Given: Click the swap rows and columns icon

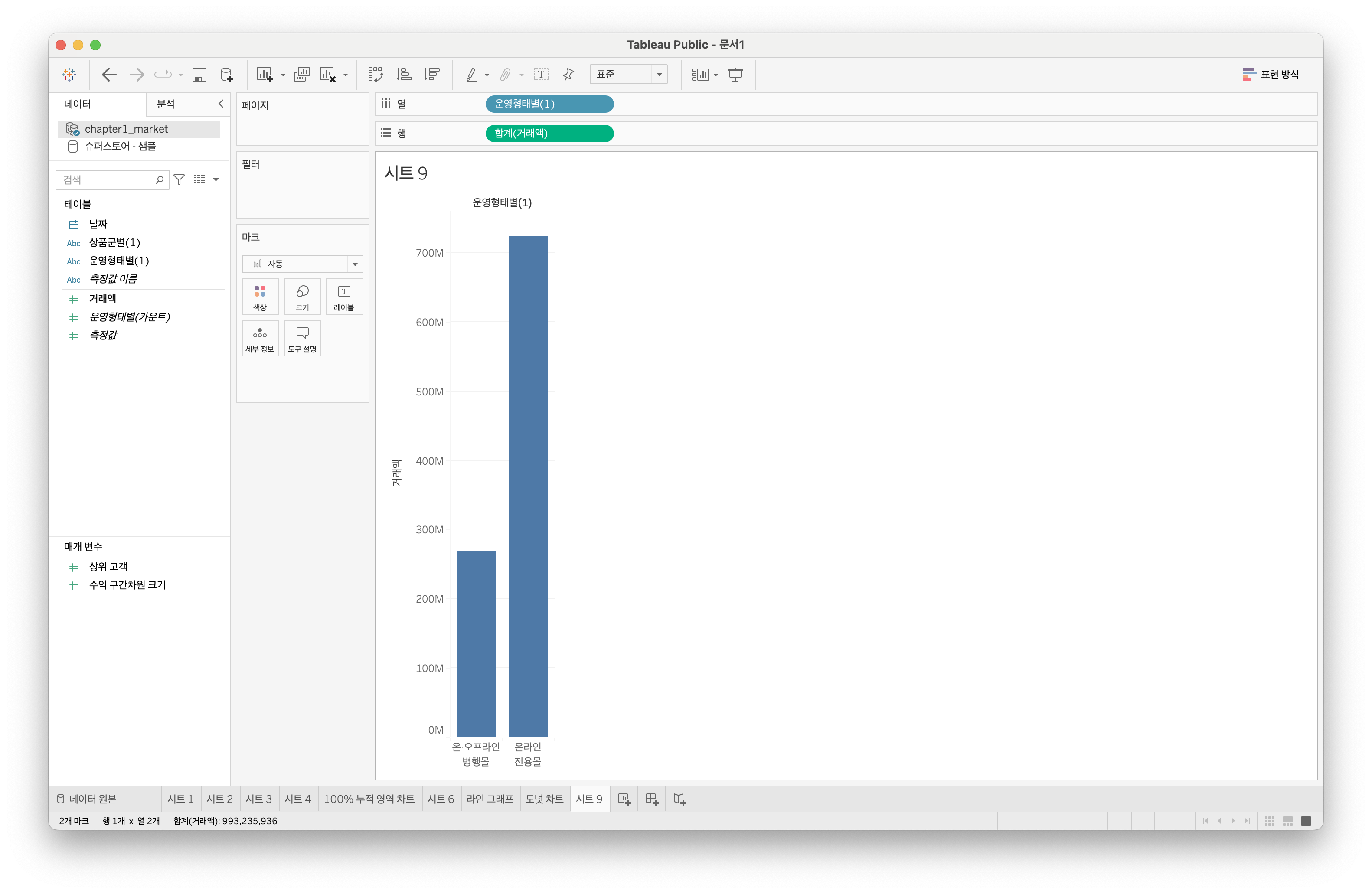Looking at the screenshot, I should pyautogui.click(x=375, y=75).
